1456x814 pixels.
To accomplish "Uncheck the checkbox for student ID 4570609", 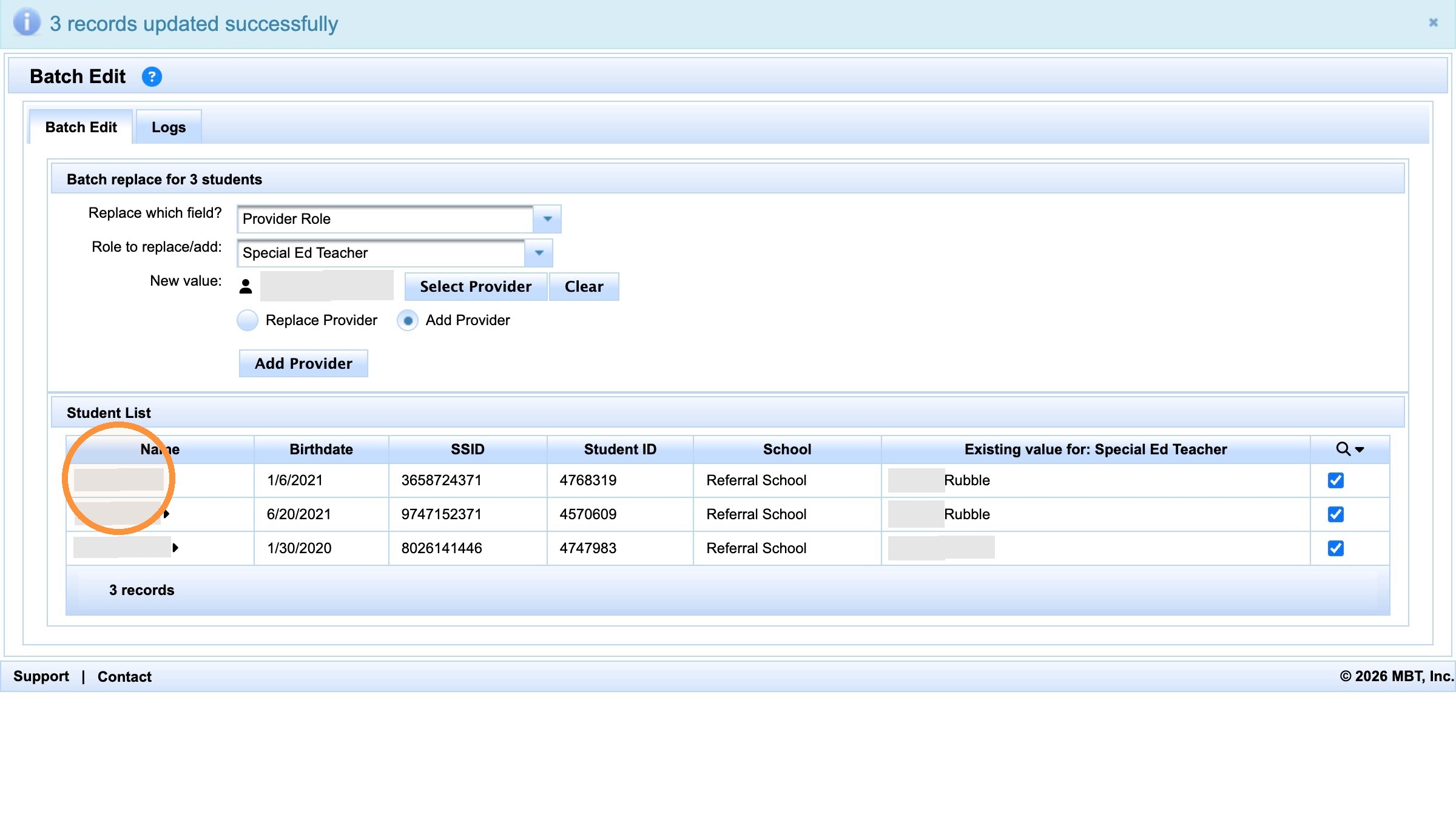I will click(1335, 514).
